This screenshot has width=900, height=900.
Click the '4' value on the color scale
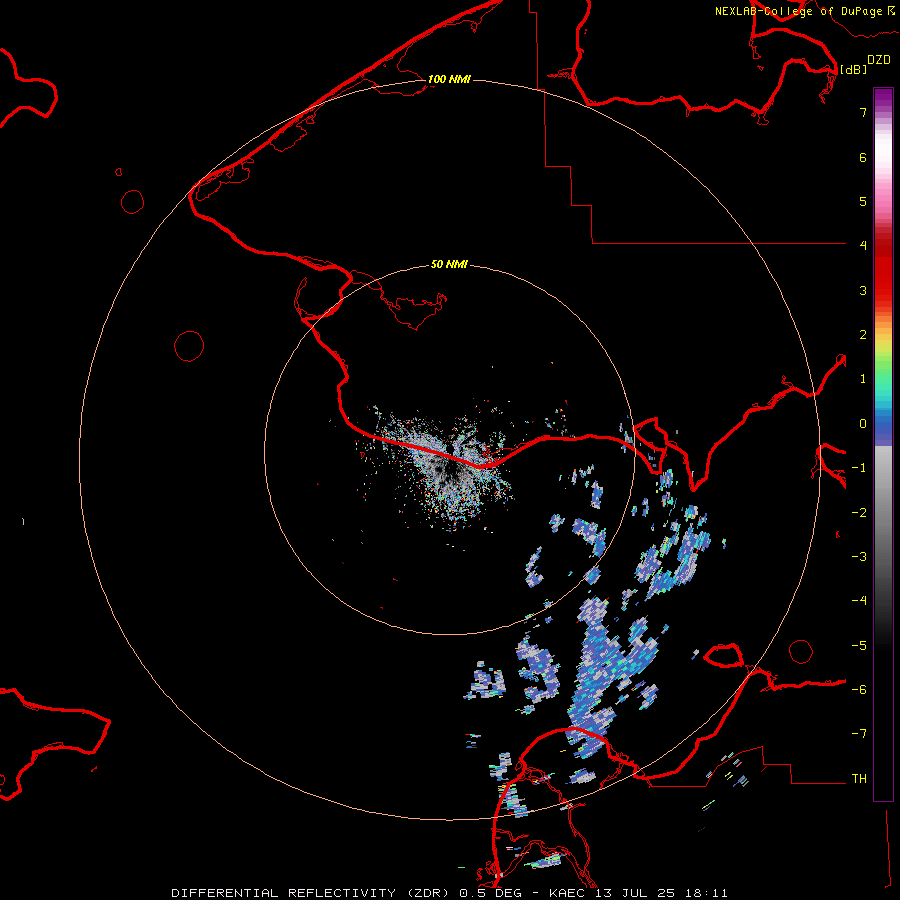863,246
